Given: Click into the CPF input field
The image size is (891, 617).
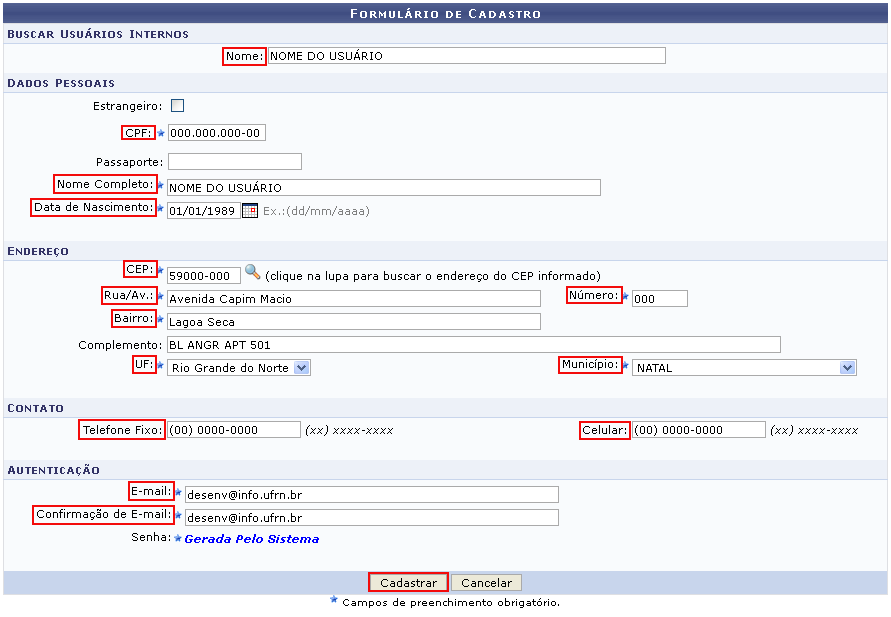Looking at the screenshot, I should point(216,133).
